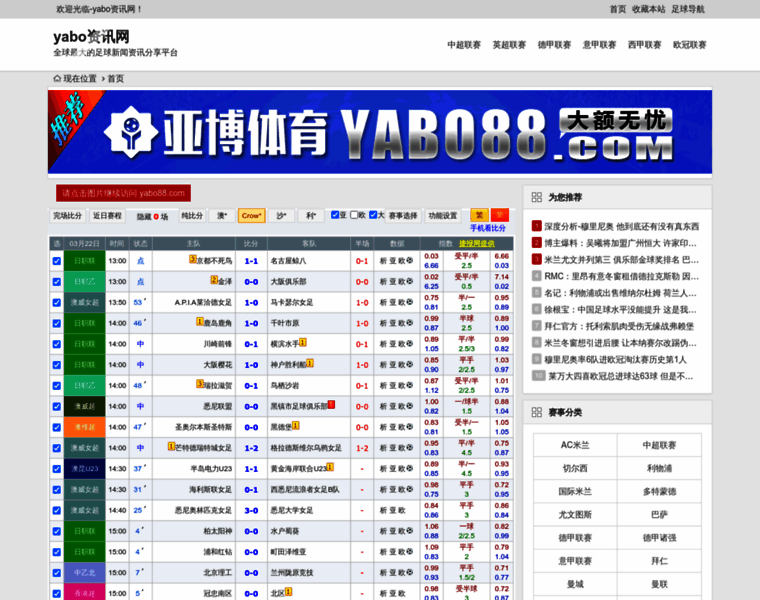
Task: Click the 亚博体育 YABO88 banner image
Action: point(380,132)
